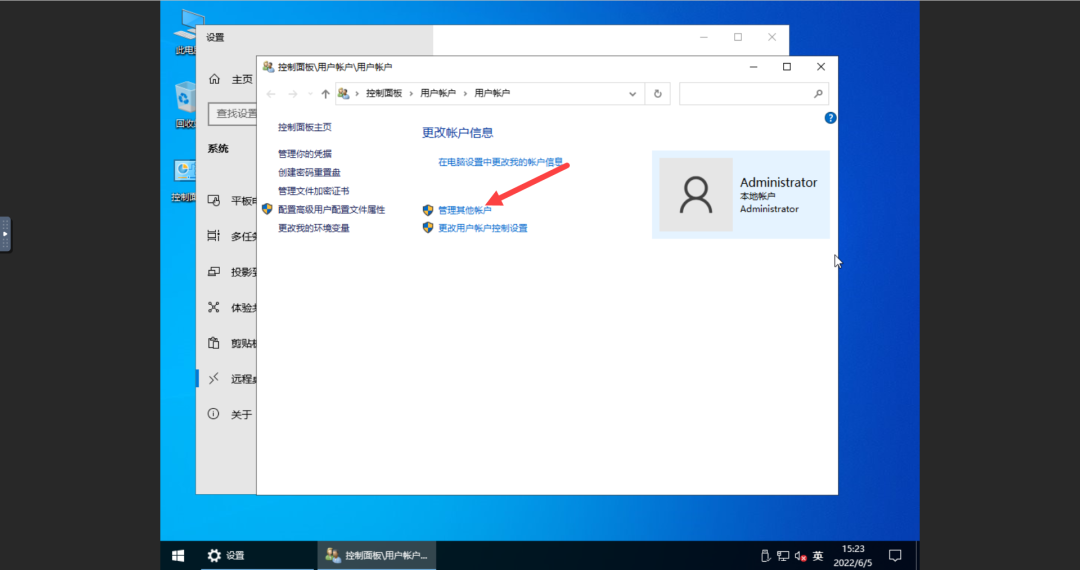Expand the chevron after 控制面板 in breadcrumb

(x=411, y=93)
